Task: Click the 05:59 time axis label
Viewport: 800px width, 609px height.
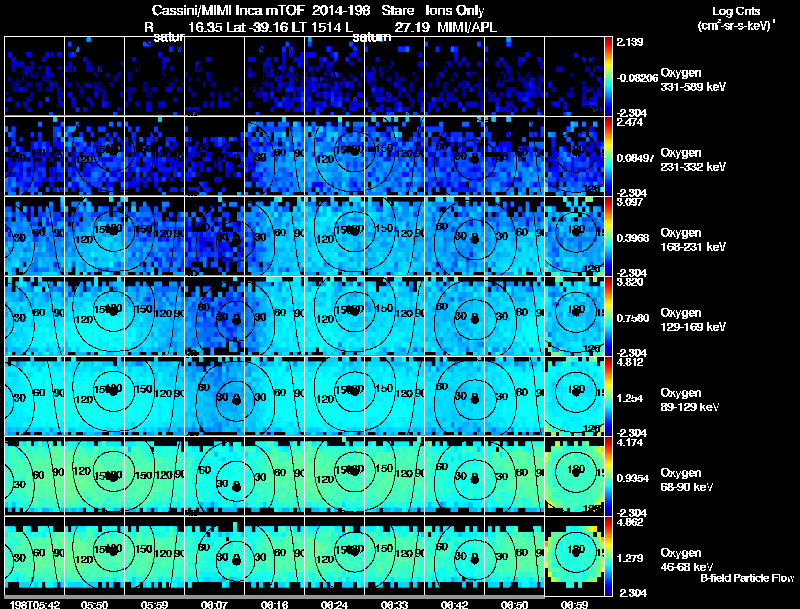Action: pyautogui.click(x=154, y=604)
